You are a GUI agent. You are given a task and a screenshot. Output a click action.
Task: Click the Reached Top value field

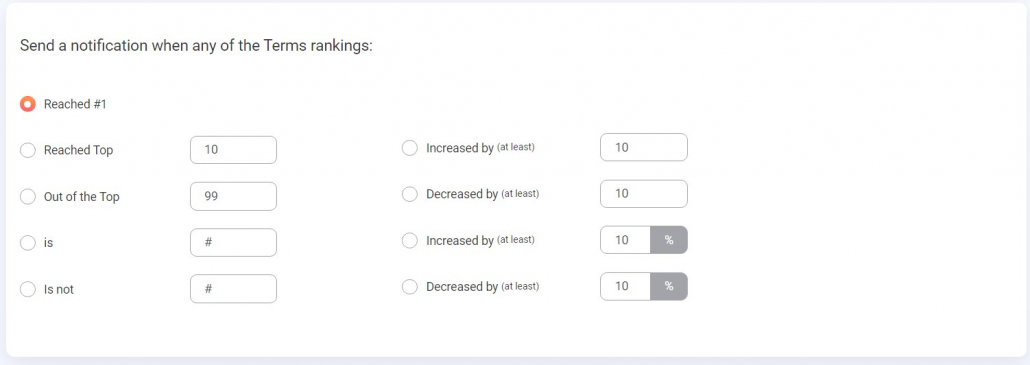233,150
